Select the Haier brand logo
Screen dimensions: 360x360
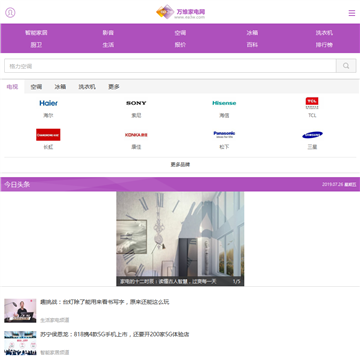coord(48,103)
